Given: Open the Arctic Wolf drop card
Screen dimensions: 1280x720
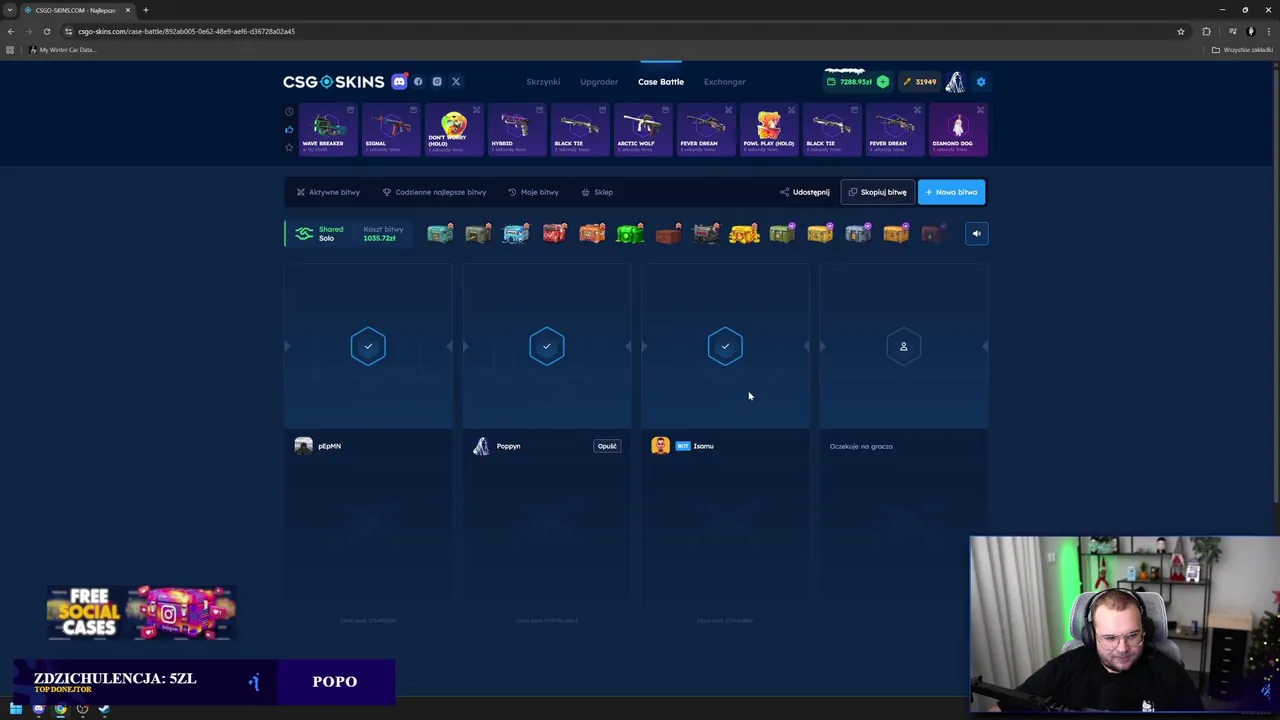Looking at the screenshot, I should click(x=642, y=130).
